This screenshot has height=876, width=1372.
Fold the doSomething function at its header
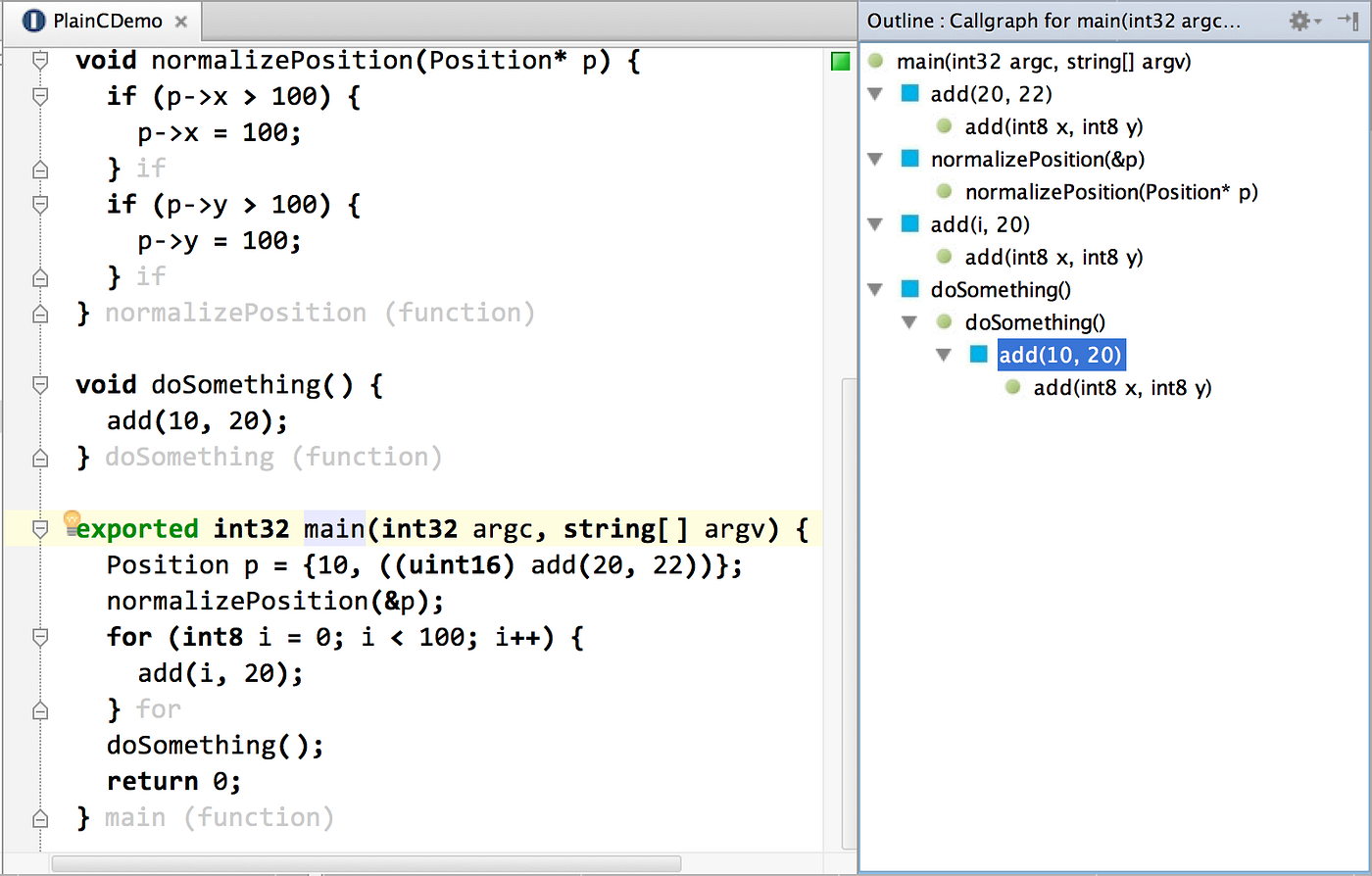[x=40, y=385]
